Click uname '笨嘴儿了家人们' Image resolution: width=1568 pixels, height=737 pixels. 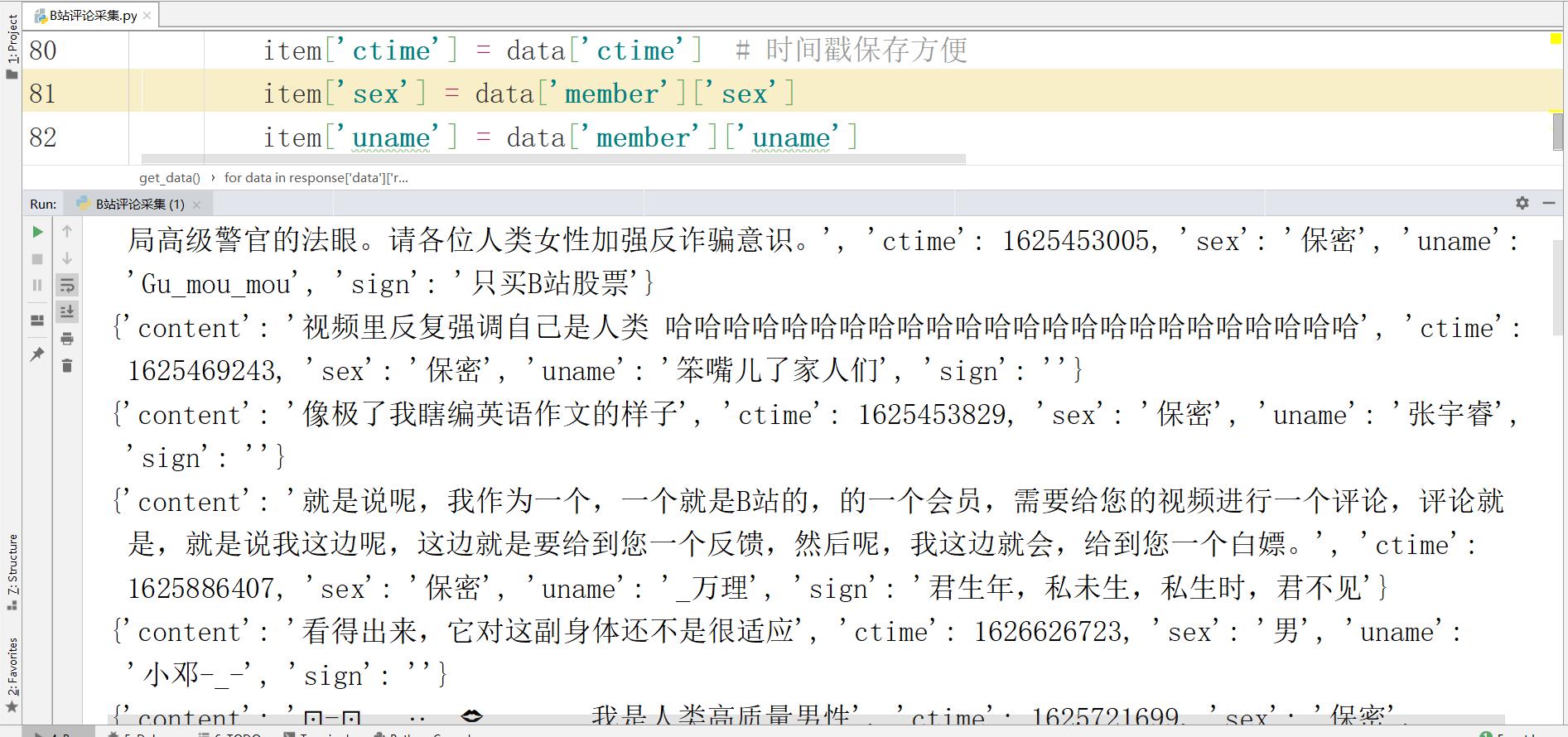pyautogui.click(x=777, y=371)
